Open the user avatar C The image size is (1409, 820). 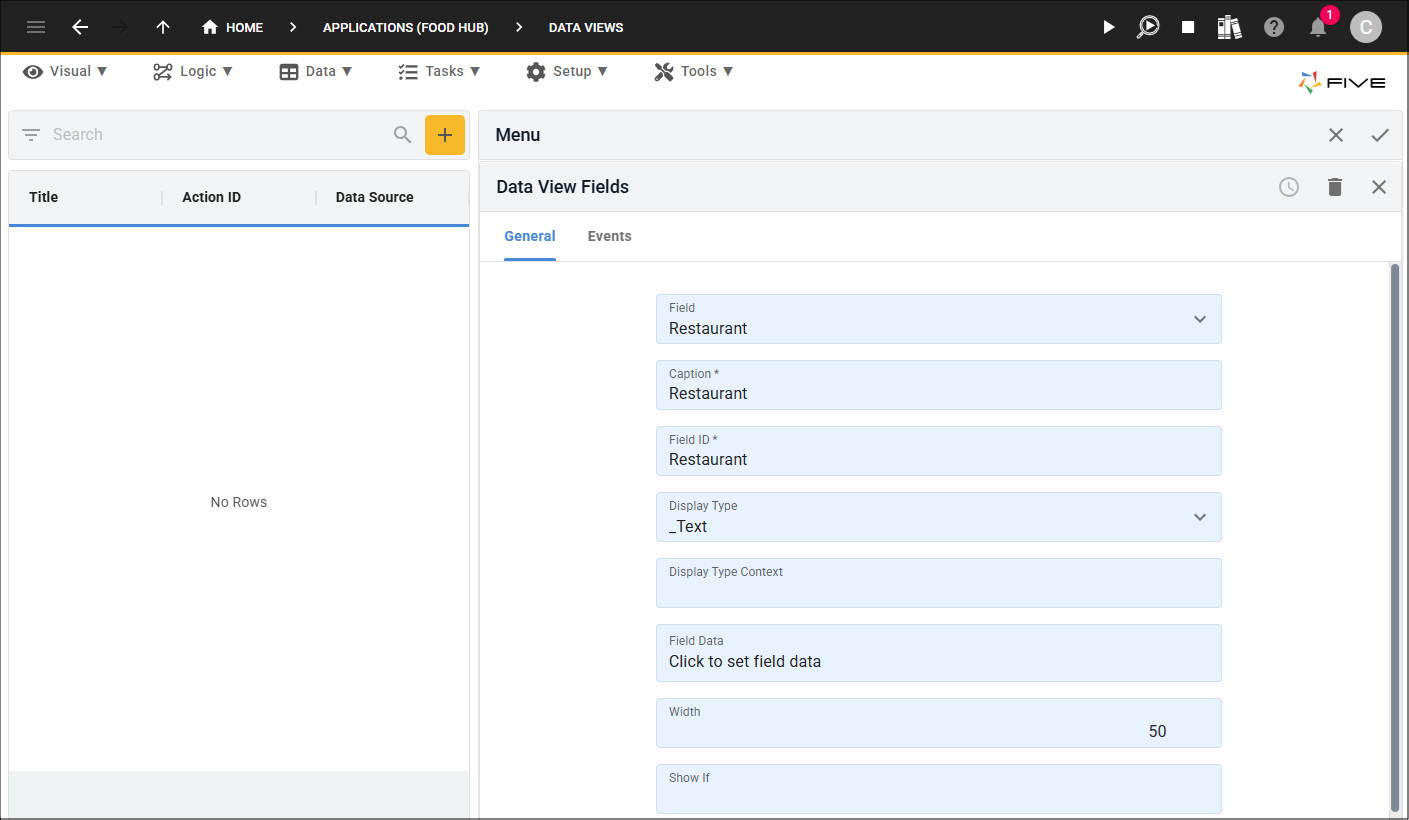[1366, 27]
